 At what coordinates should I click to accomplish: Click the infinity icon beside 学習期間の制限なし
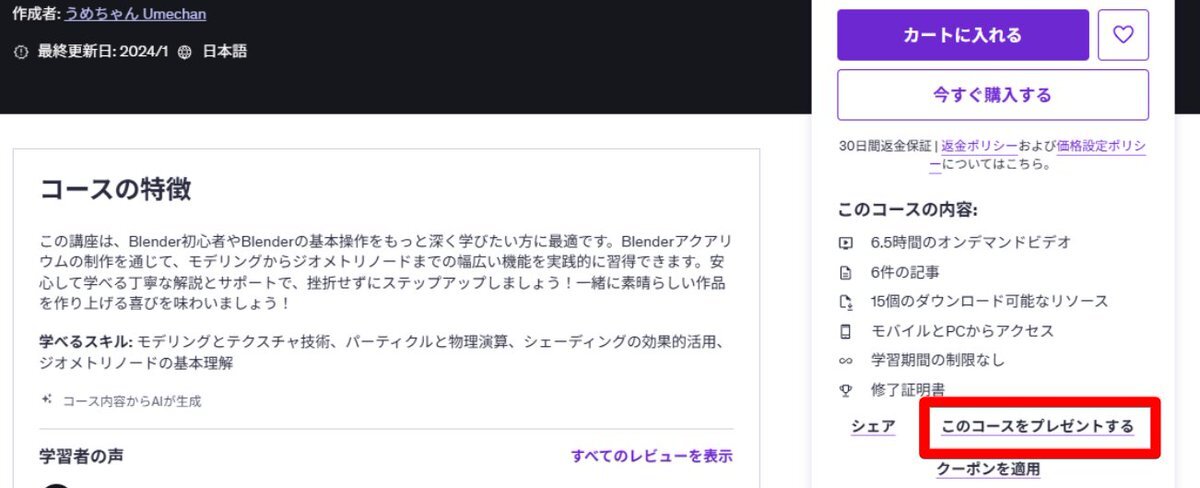point(846,360)
